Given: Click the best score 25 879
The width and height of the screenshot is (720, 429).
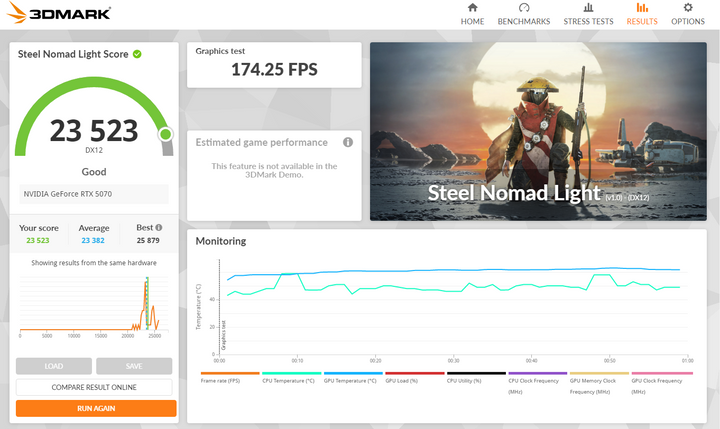Looking at the screenshot, I should click(x=148, y=240).
